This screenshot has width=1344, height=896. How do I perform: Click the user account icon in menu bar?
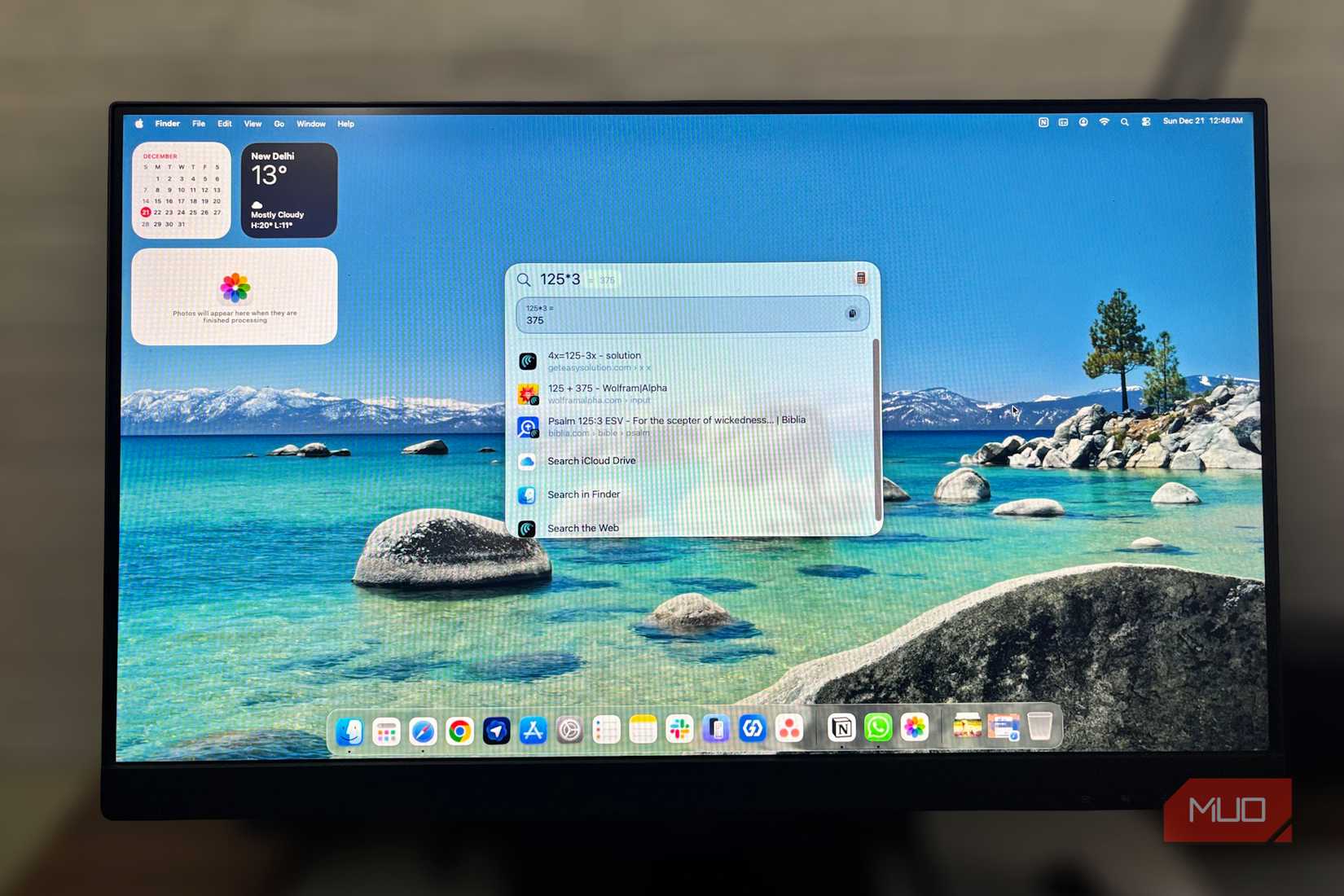tap(1083, 122)
